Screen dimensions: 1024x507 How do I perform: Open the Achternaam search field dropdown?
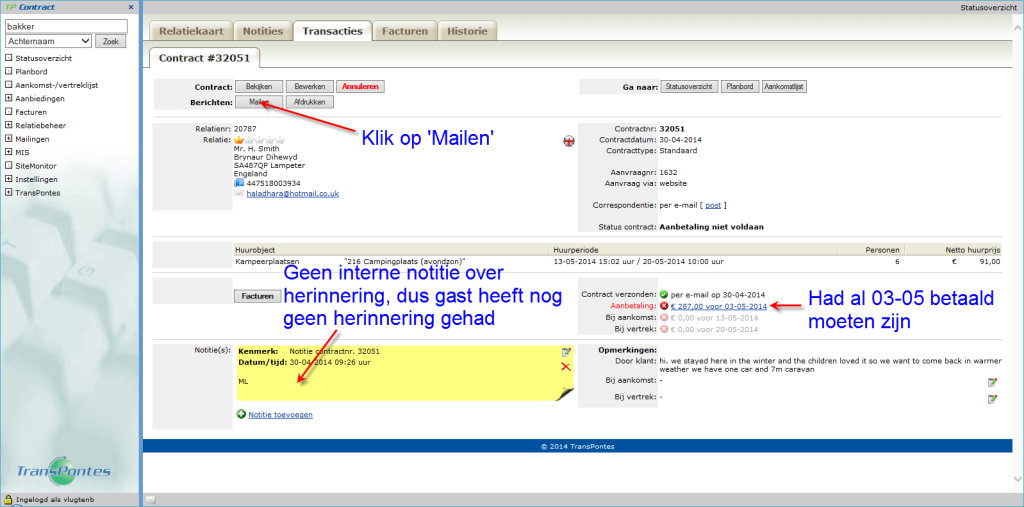pos(48,41)
